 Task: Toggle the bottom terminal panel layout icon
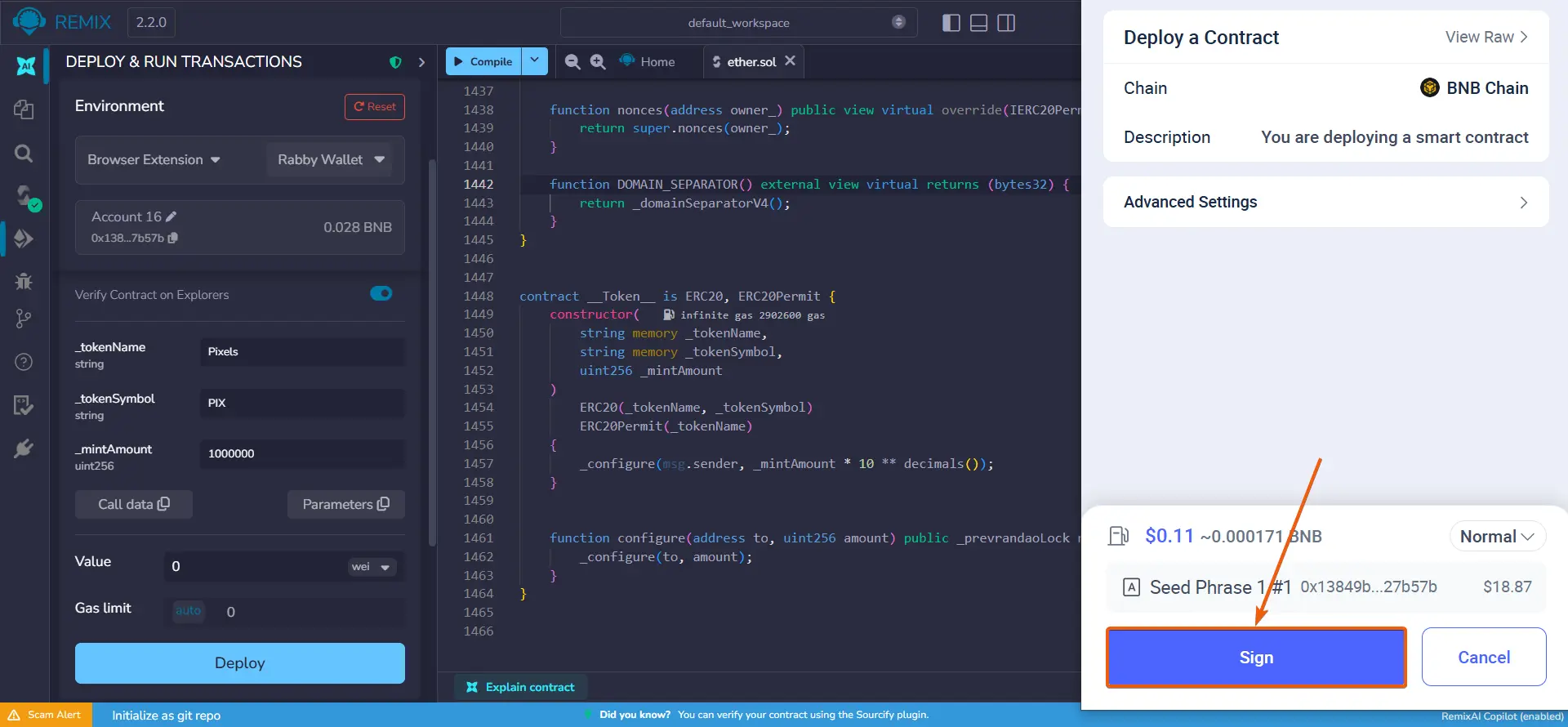coord(978,23)
